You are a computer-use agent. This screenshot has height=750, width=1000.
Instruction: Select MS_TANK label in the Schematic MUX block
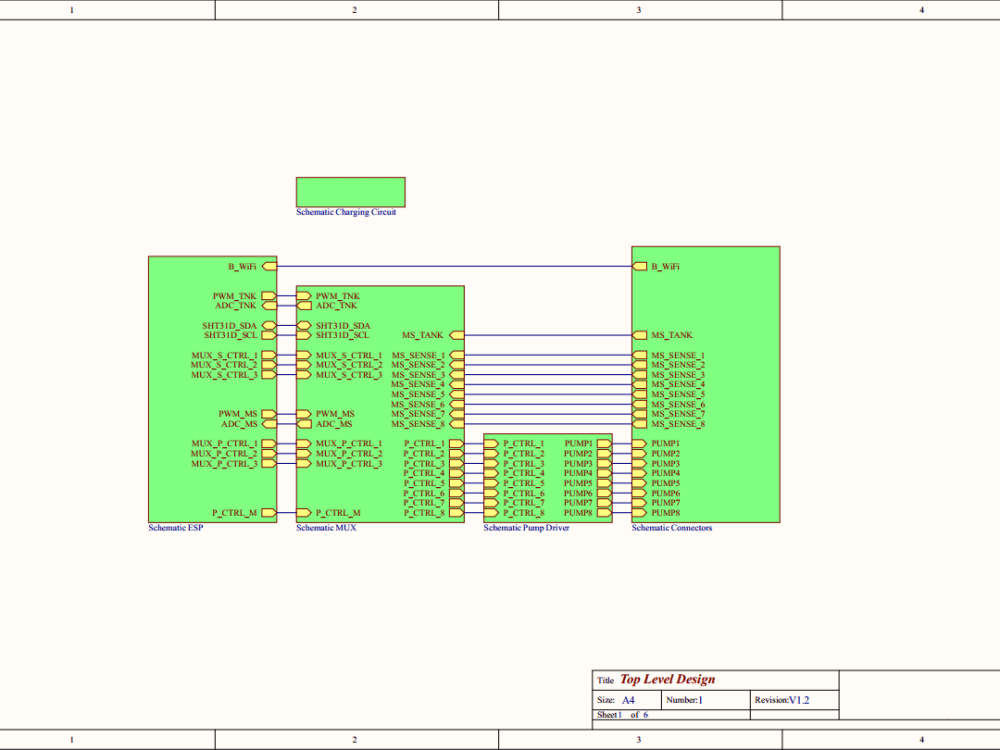click(x=423, y=335)
